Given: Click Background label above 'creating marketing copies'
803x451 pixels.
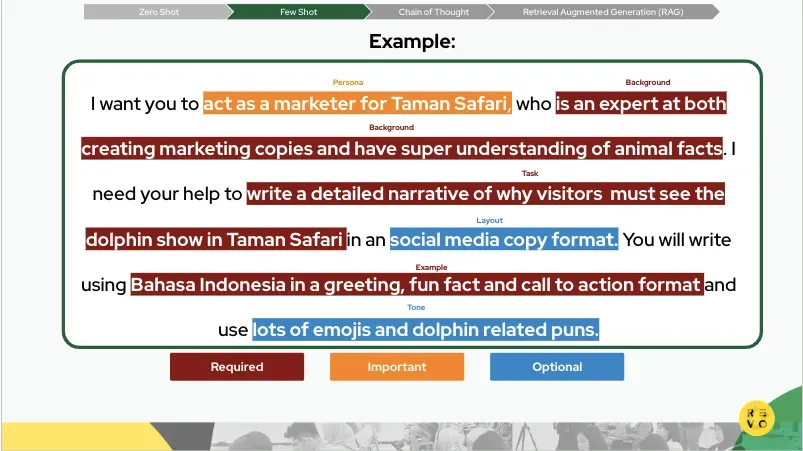Looking at the screenshot, I should [391, 127].
